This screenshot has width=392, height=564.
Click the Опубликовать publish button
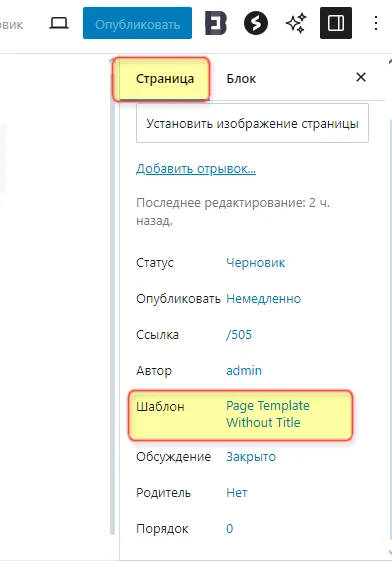point(137,23)
